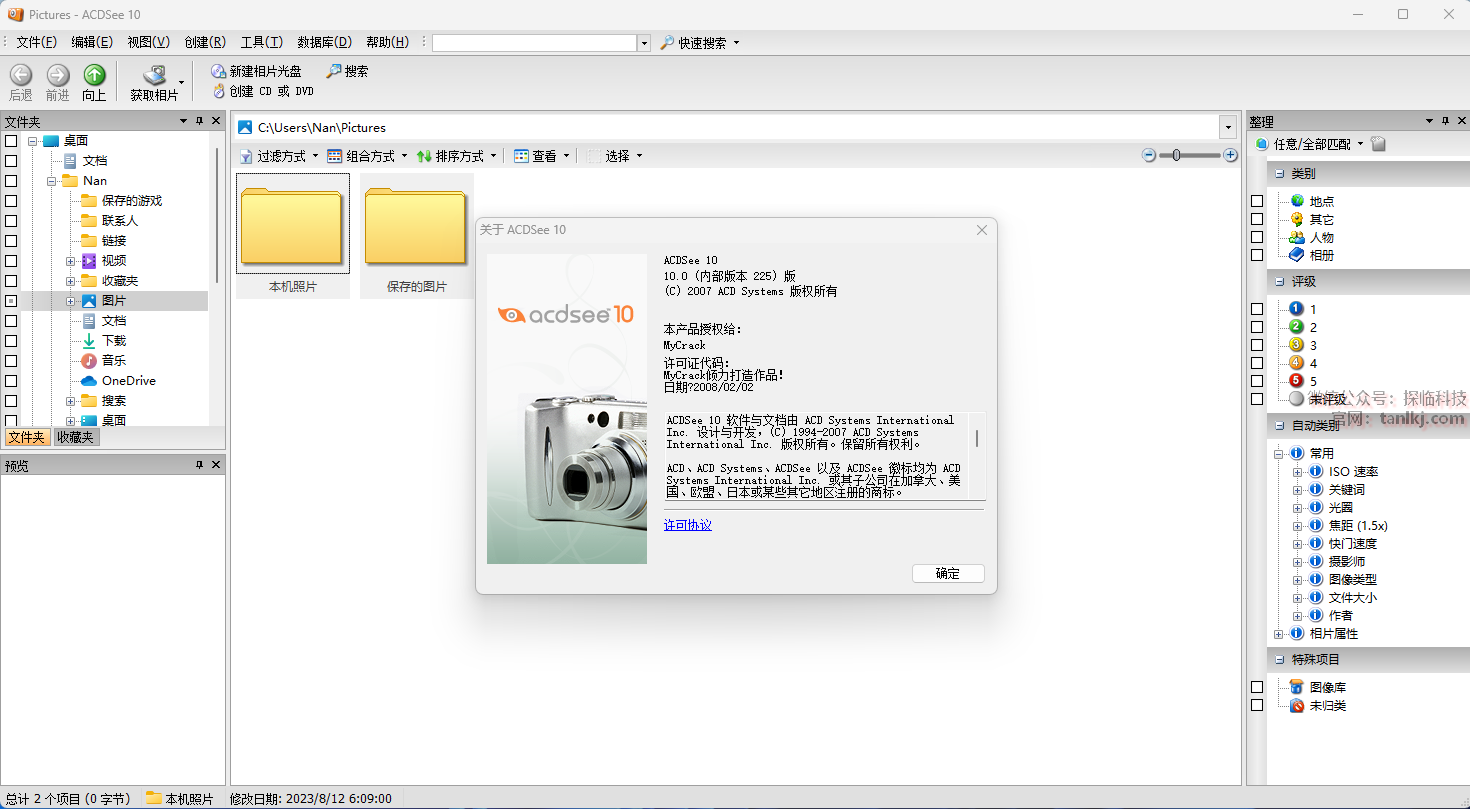
Task: Open the 数据库(D) menu
Action: point(325,42)
